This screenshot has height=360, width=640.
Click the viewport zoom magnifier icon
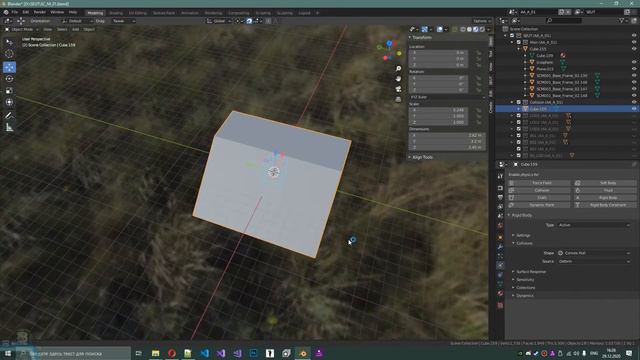coord(398,69)
